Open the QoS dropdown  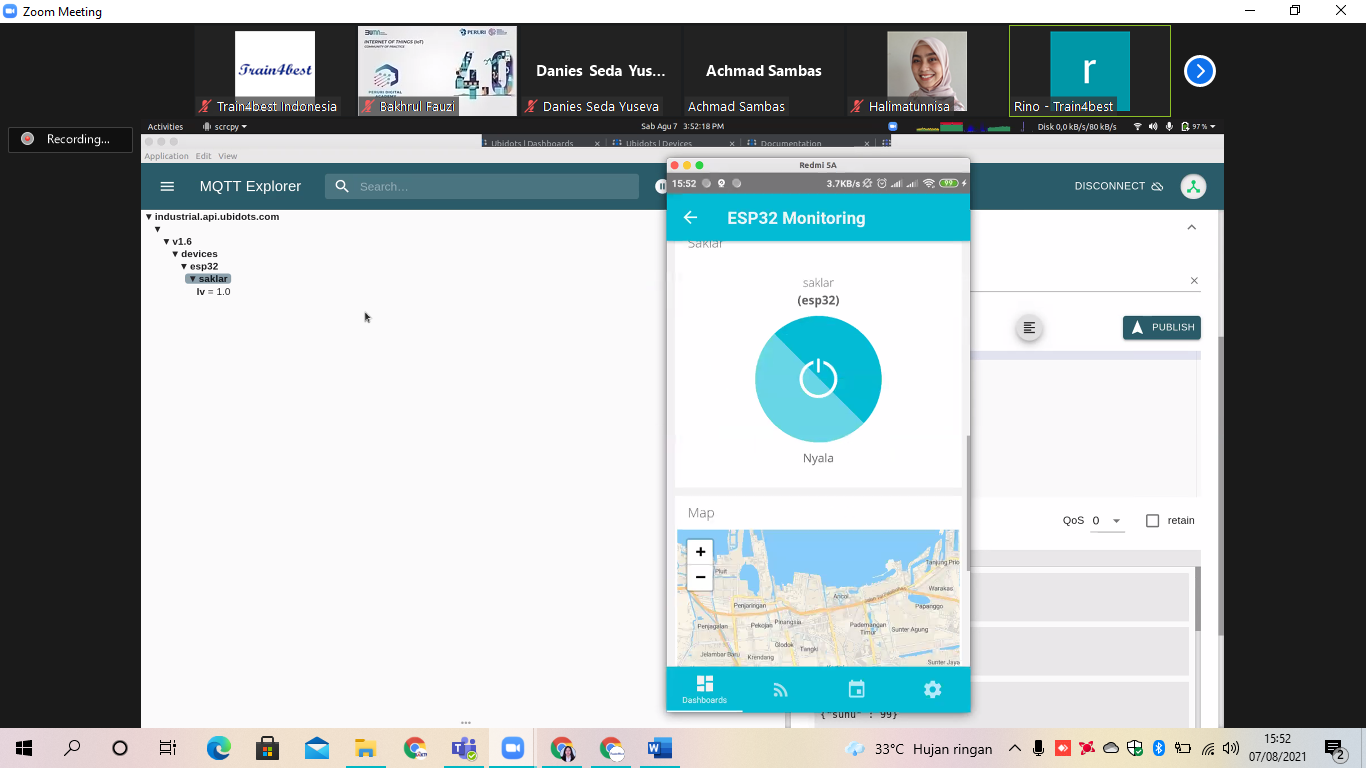(1107, 521)
